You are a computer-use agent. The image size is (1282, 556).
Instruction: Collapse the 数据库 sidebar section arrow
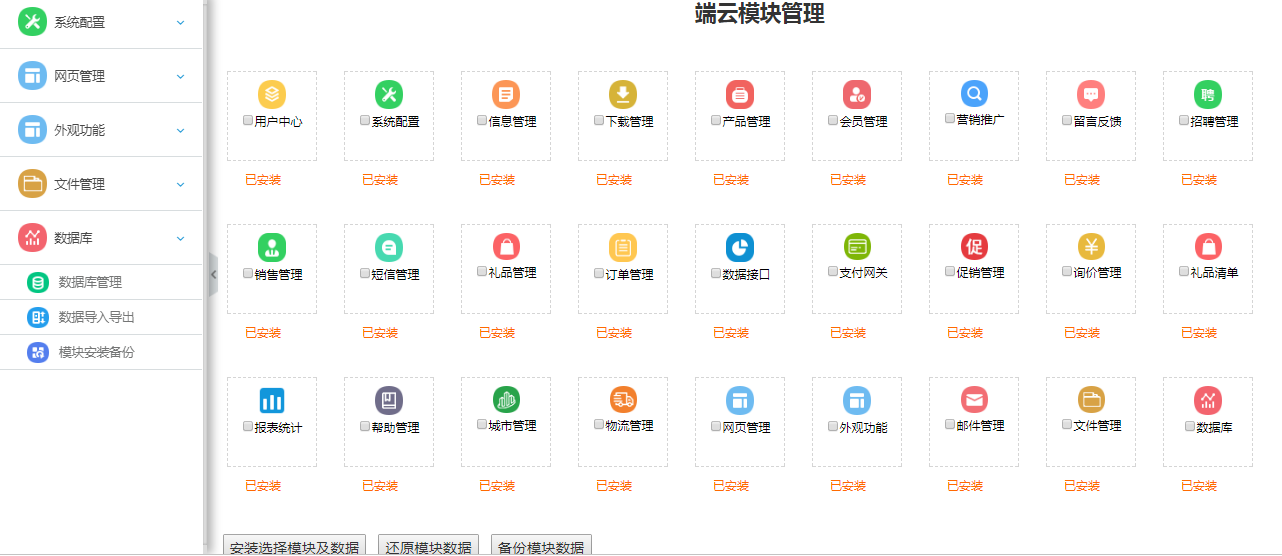coord(181,238)
